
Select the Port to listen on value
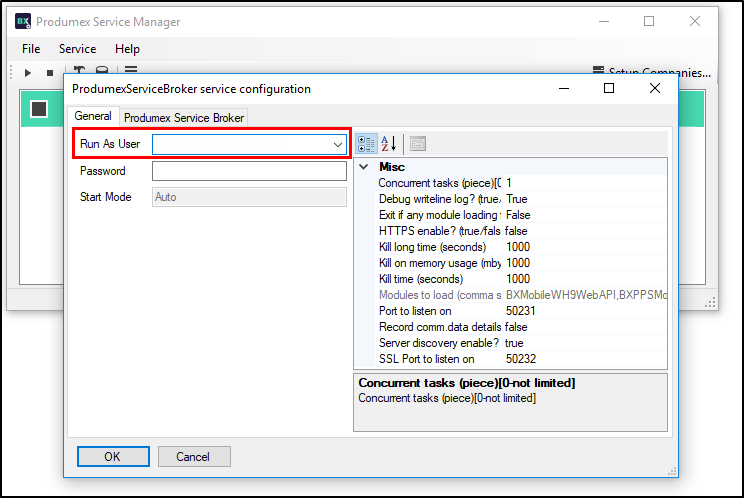click(x=584, y=311)
